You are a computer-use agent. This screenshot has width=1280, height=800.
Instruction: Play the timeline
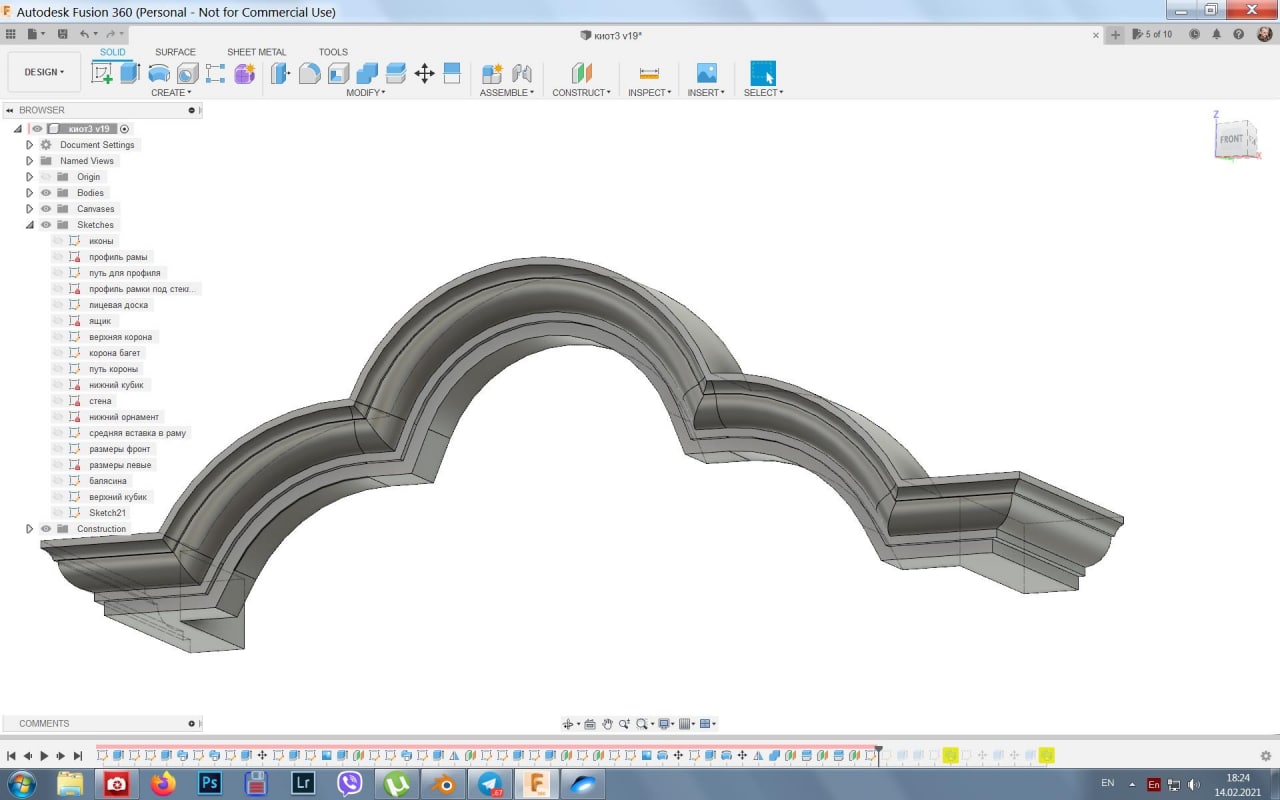tap(44, 756)
